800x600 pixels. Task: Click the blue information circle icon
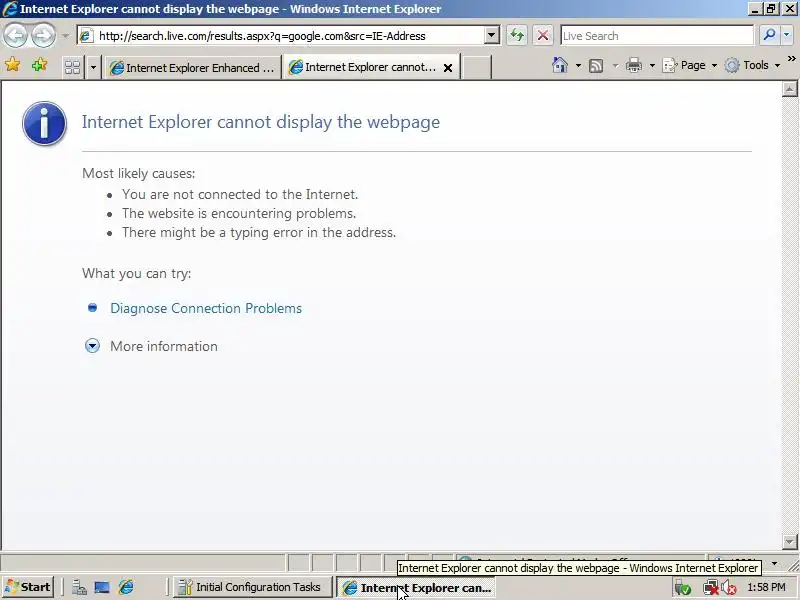click(44, 123)
